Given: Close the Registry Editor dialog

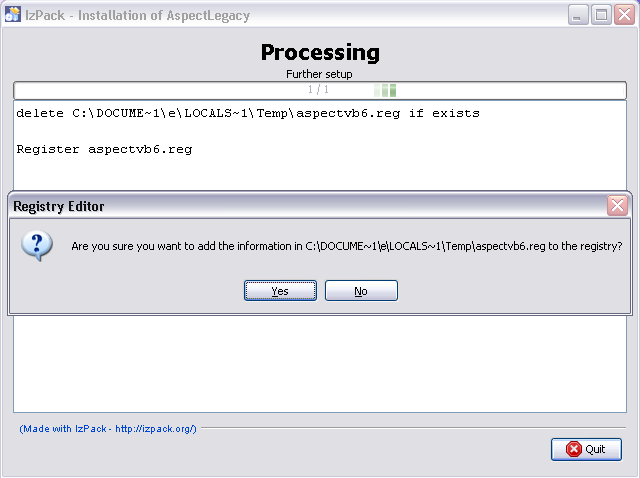Looking at the screenshot, I should point(617,206).
